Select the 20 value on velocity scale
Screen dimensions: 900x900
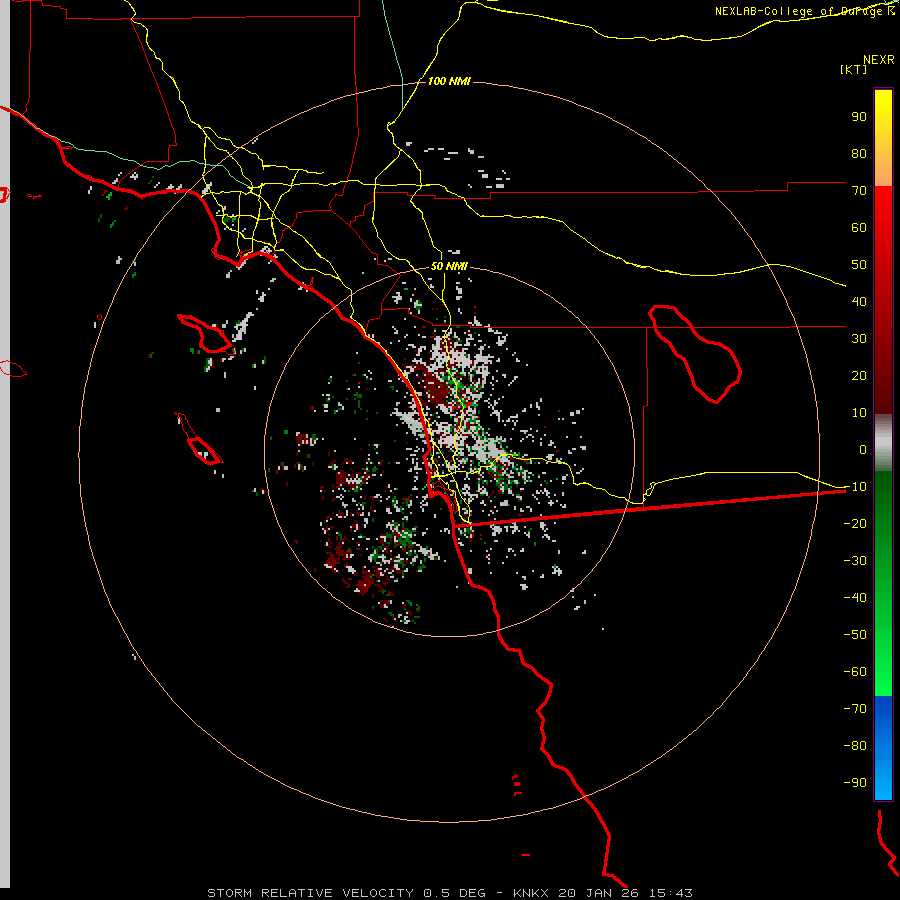pos(859,376)
